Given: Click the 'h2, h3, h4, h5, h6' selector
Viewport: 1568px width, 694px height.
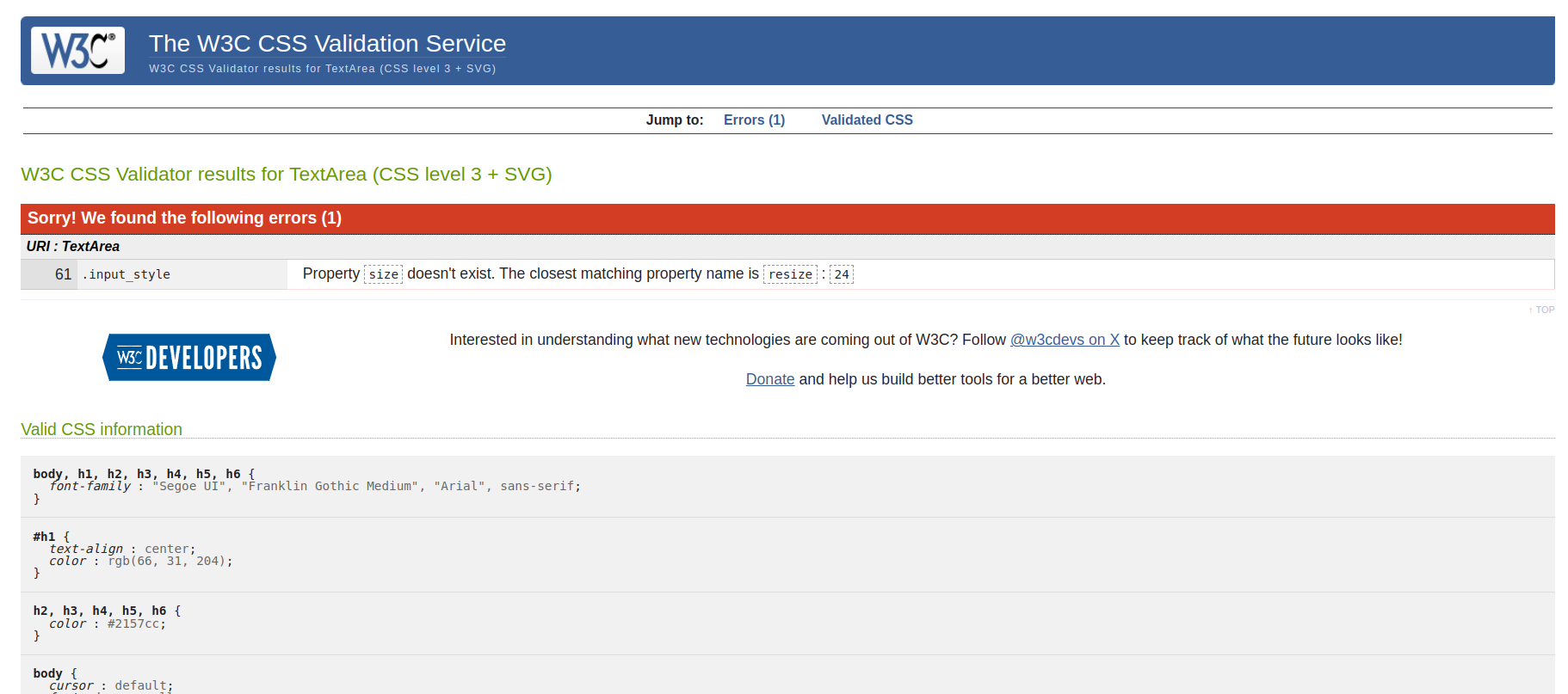Looking at the screenshot, I should [100, 611].
